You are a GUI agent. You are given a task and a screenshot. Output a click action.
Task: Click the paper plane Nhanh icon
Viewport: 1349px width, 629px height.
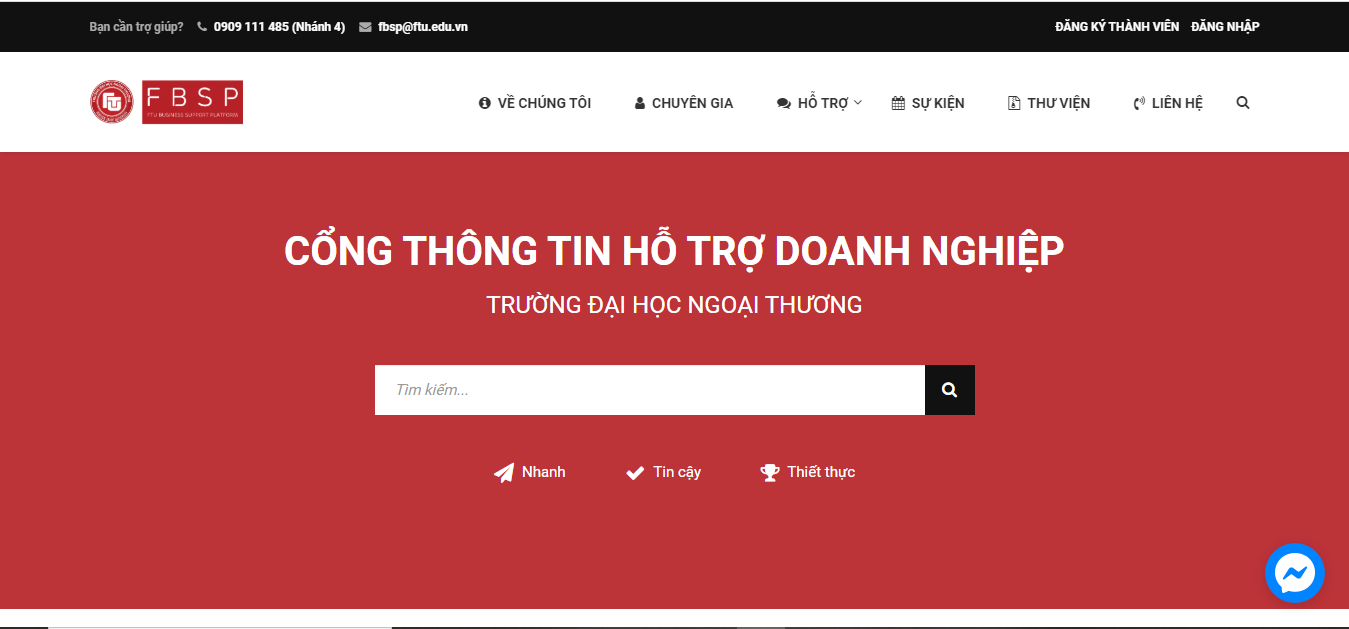504,473
